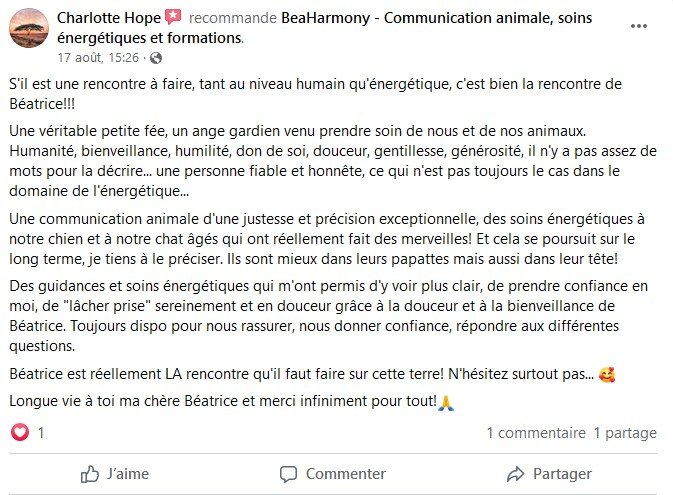Viewport: 673px width, 495px height.
Task: Click the recommendation star badge icon
Action: click(173, 17)
